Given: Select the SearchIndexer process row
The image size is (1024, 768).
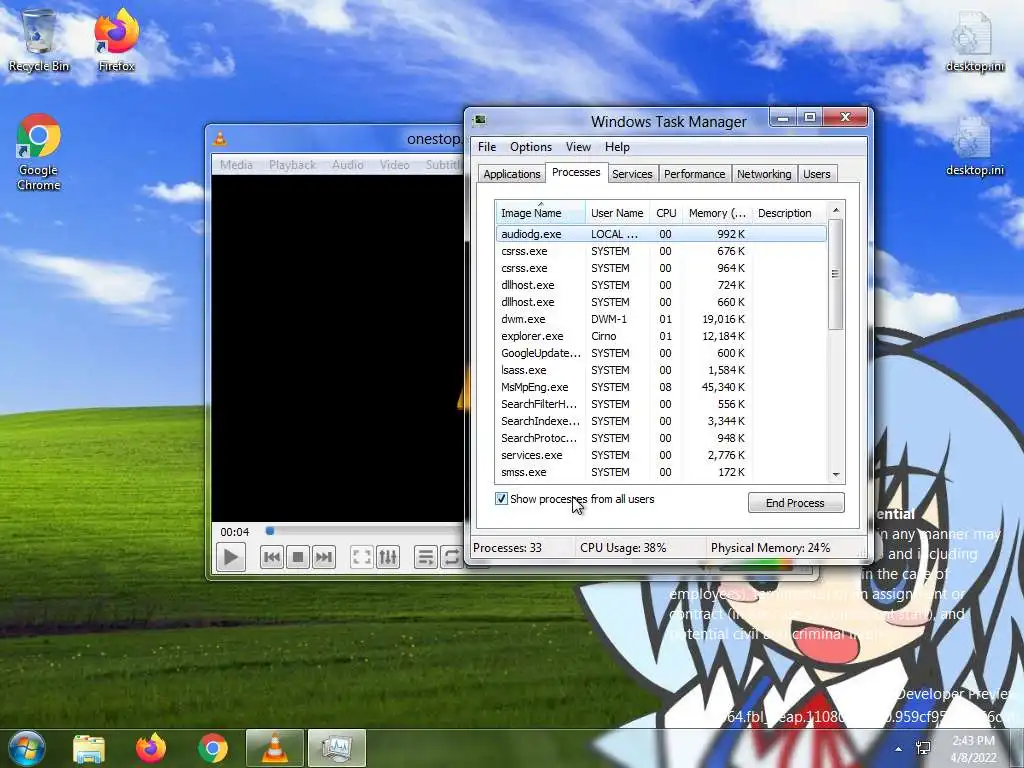Looking at the screenshot, I should (x=661, y=421).
